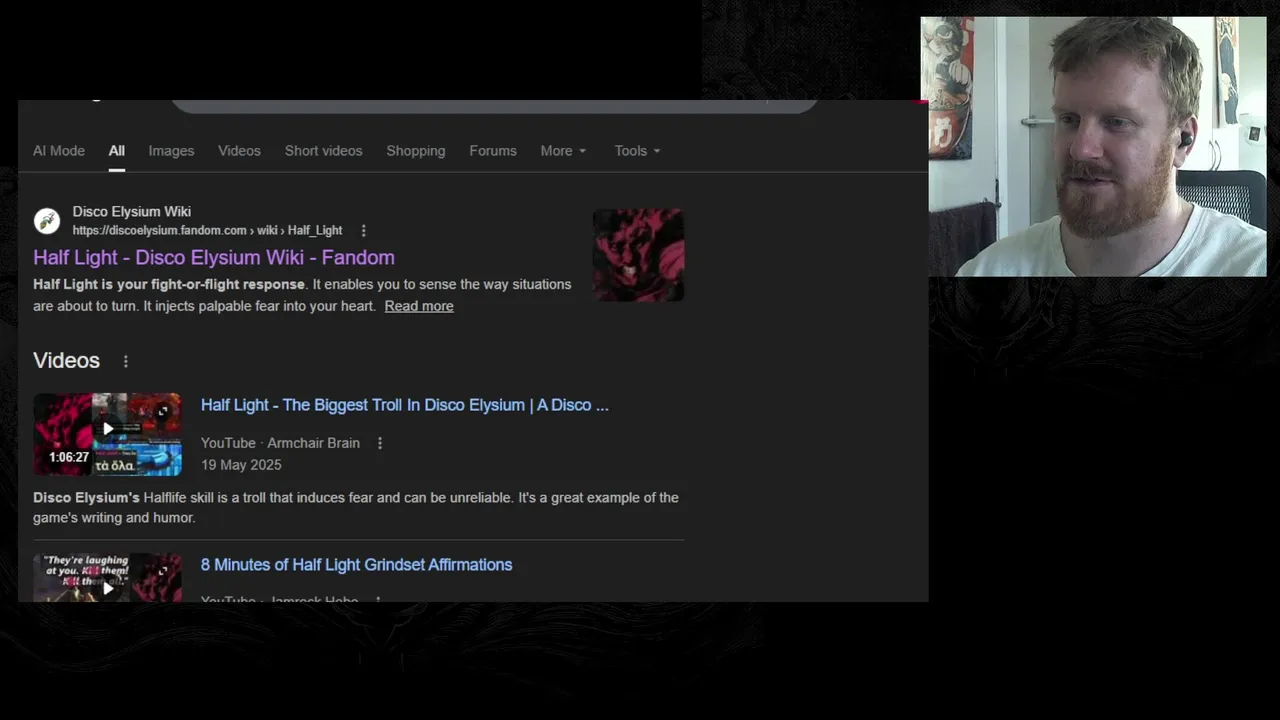
Task: Play the 1:06:27 Half Light video thumbnail
Action: pos(108,434)
